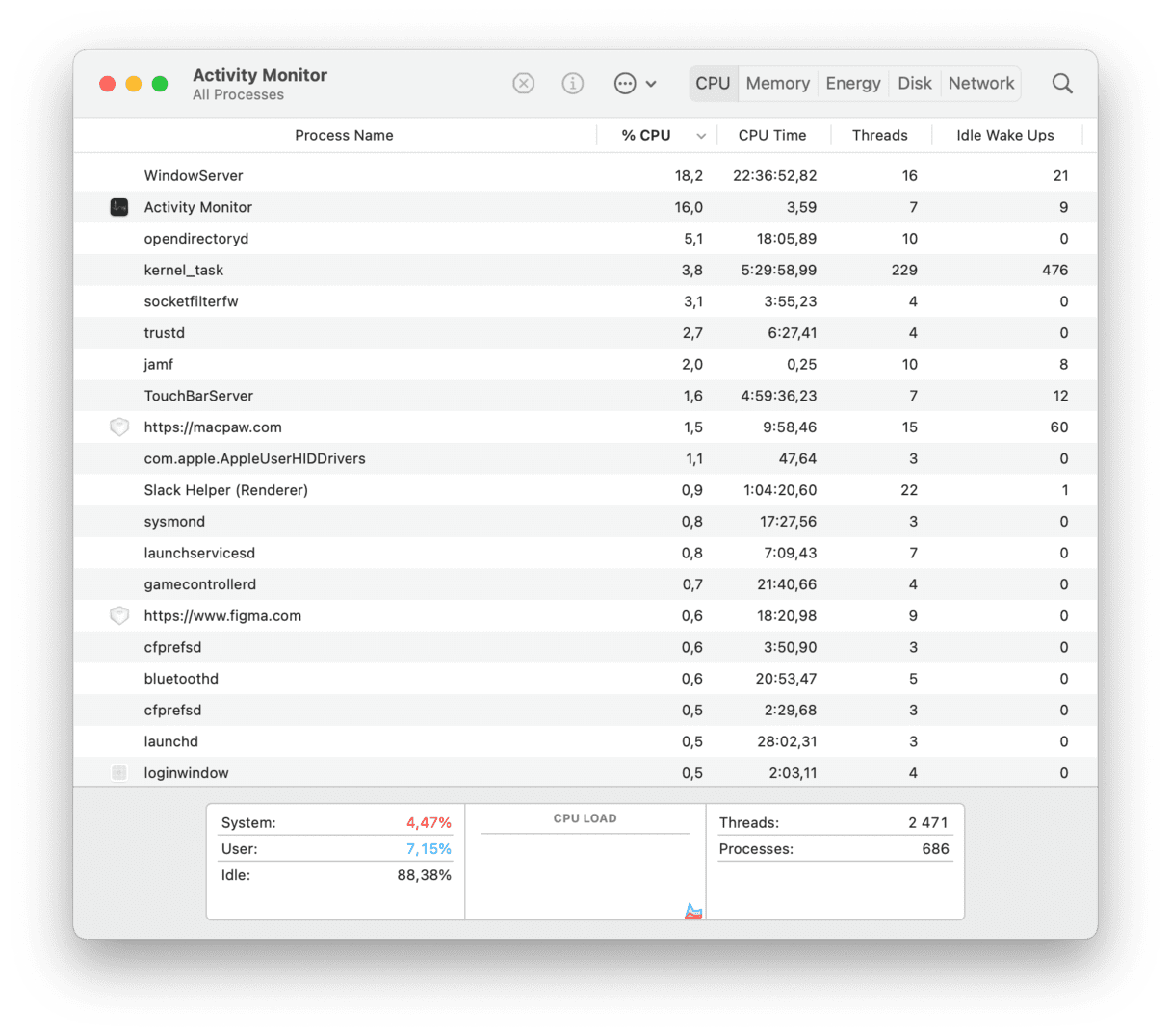1171x1036 pixels.
Task: Click the shield icon beside https://macpaw.com
Action: tap(119, 427)
